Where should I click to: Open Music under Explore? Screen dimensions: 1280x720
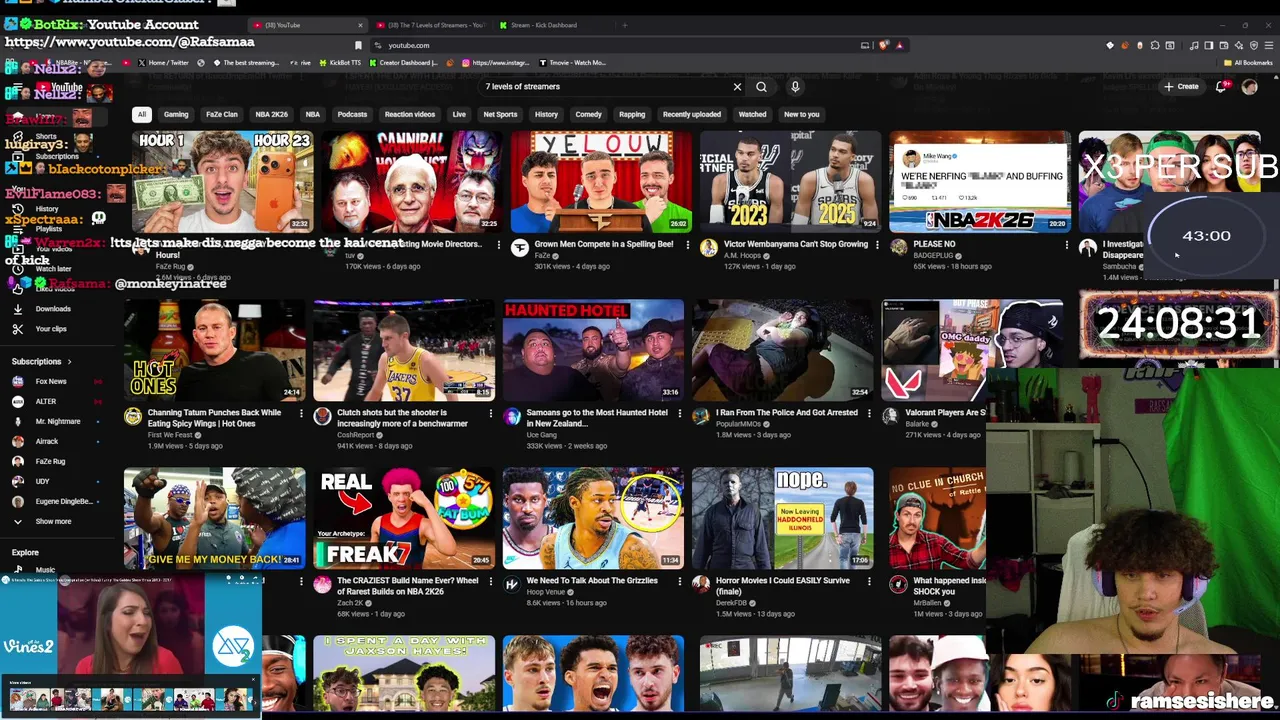point(45,569)
